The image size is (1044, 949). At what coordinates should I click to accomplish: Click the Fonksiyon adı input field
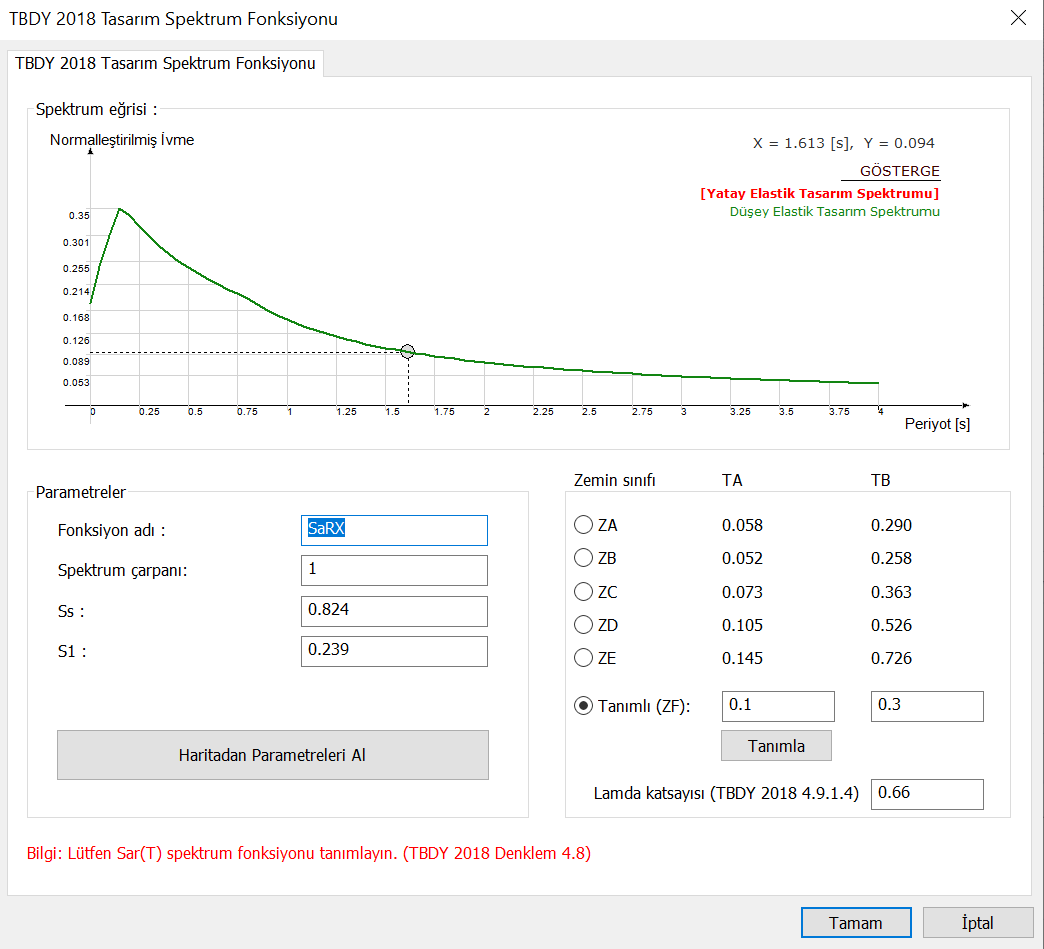(394, 530)
